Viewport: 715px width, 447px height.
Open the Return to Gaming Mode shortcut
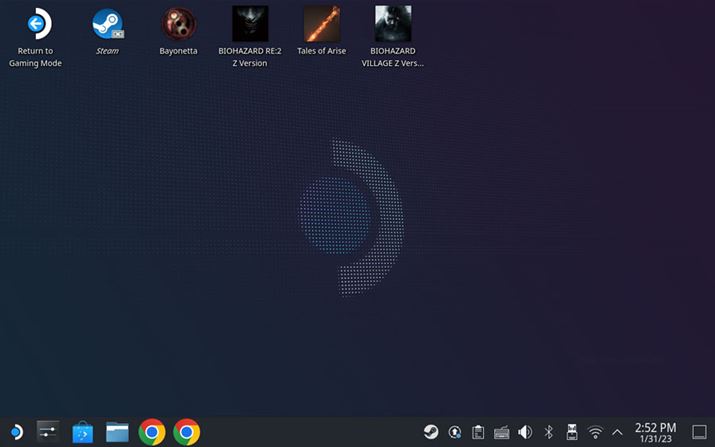coord(36,24)
